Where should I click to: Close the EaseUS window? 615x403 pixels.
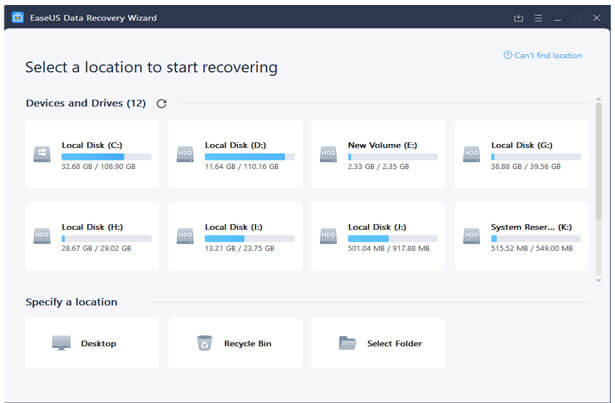[596, 18]
